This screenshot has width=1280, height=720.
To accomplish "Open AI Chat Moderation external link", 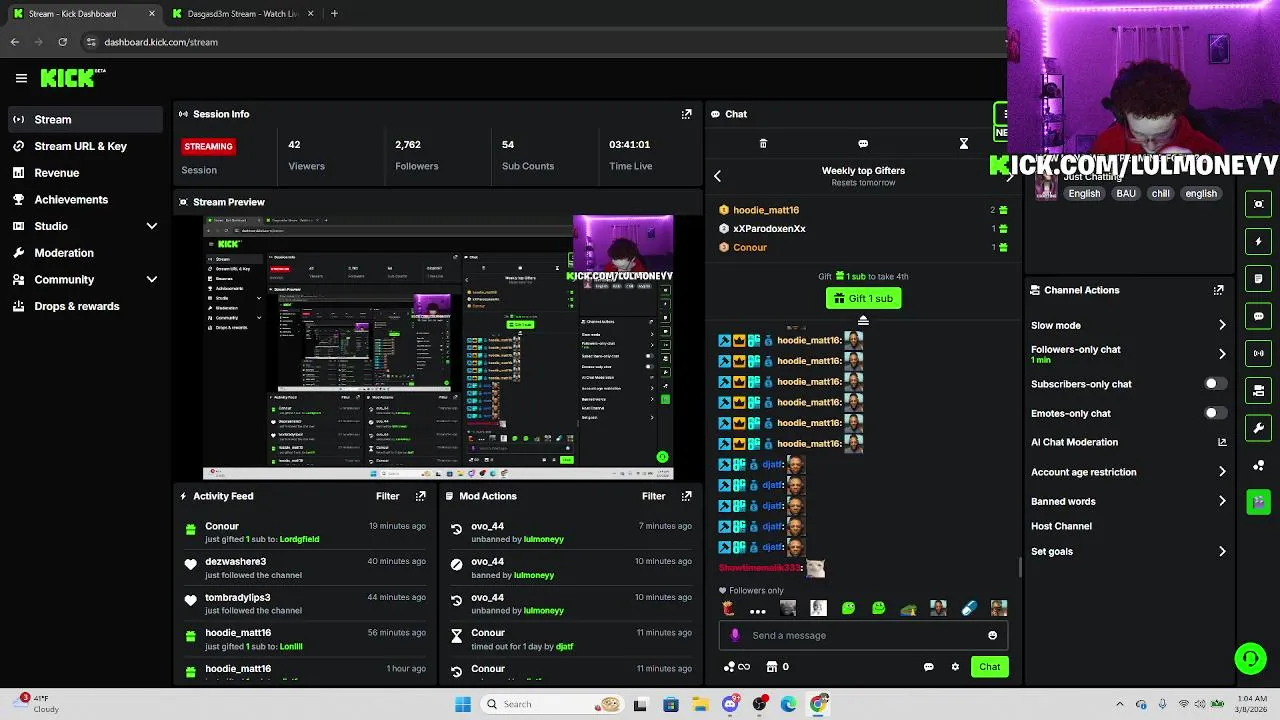I will (1222, 442).
